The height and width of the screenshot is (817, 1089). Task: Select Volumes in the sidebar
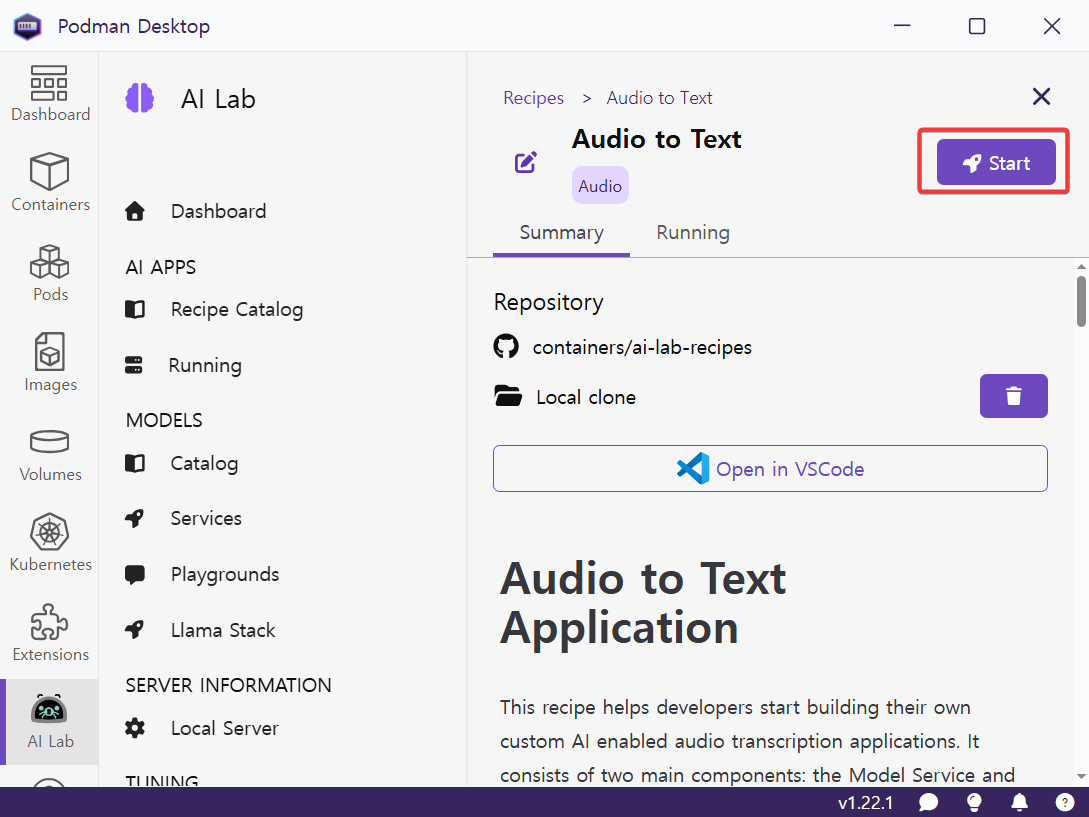(50, 453)
